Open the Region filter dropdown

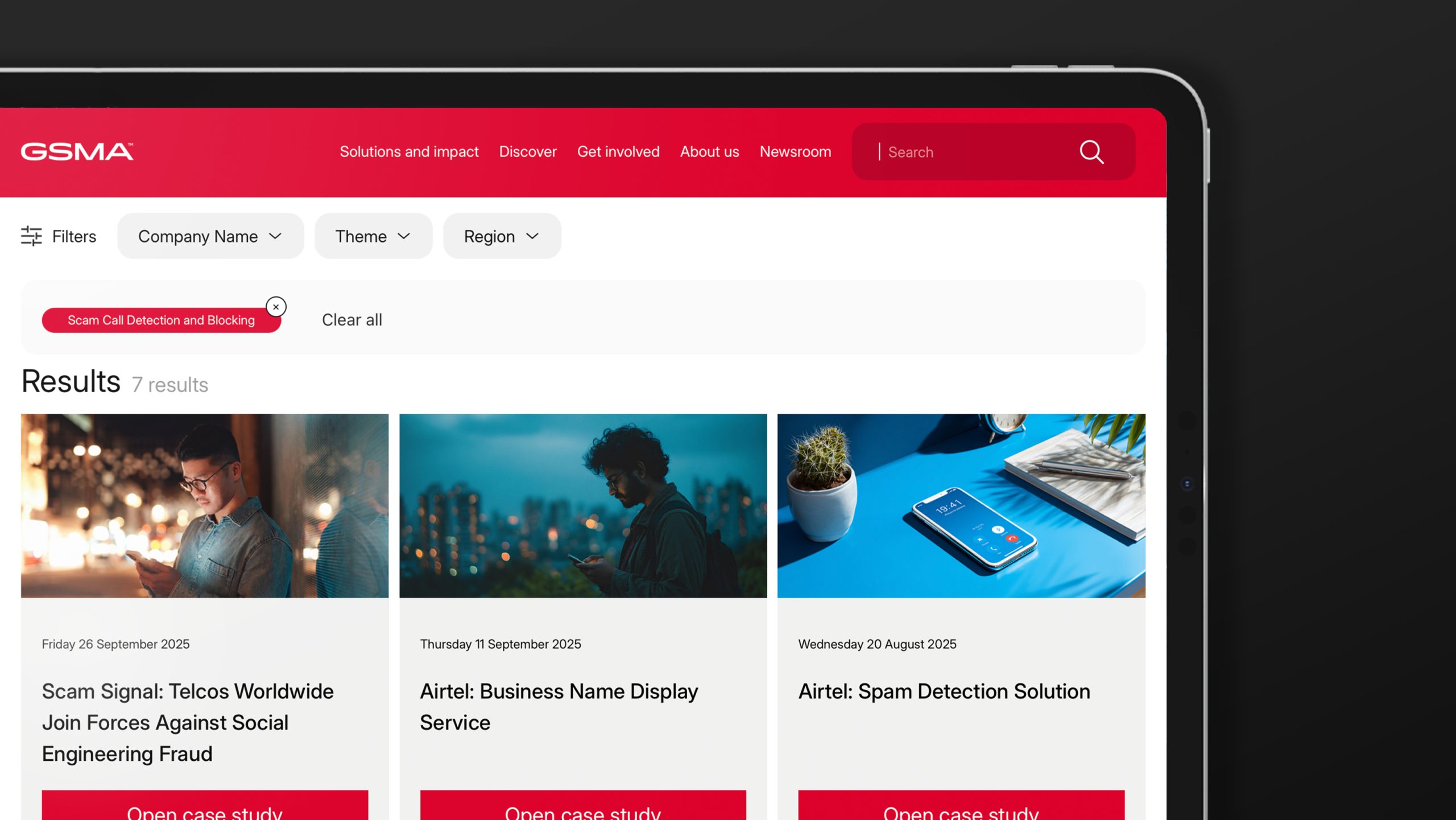point(501,236)
